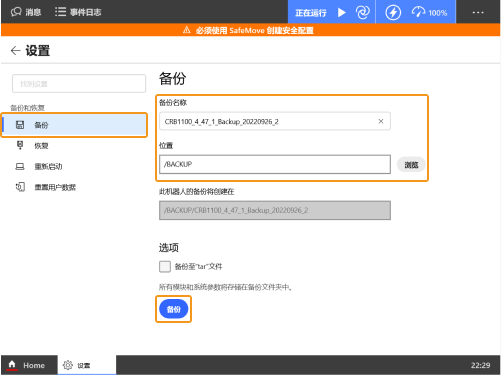501x375 pixels.
Task: Click the greyed backup path field
Action: pyautogui.click(x=275, y=210)
